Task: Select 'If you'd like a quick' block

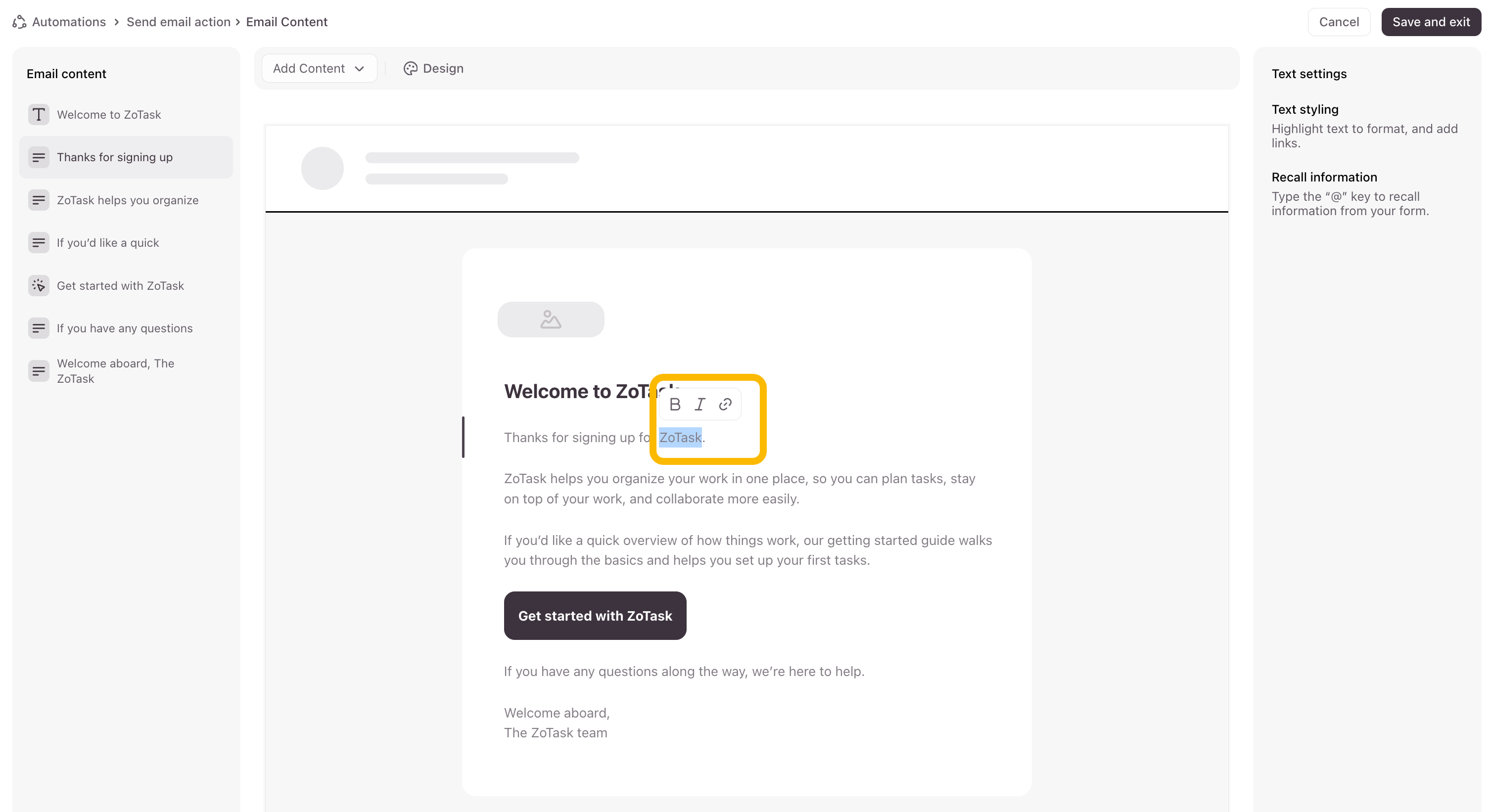Action: pos(107,243)
